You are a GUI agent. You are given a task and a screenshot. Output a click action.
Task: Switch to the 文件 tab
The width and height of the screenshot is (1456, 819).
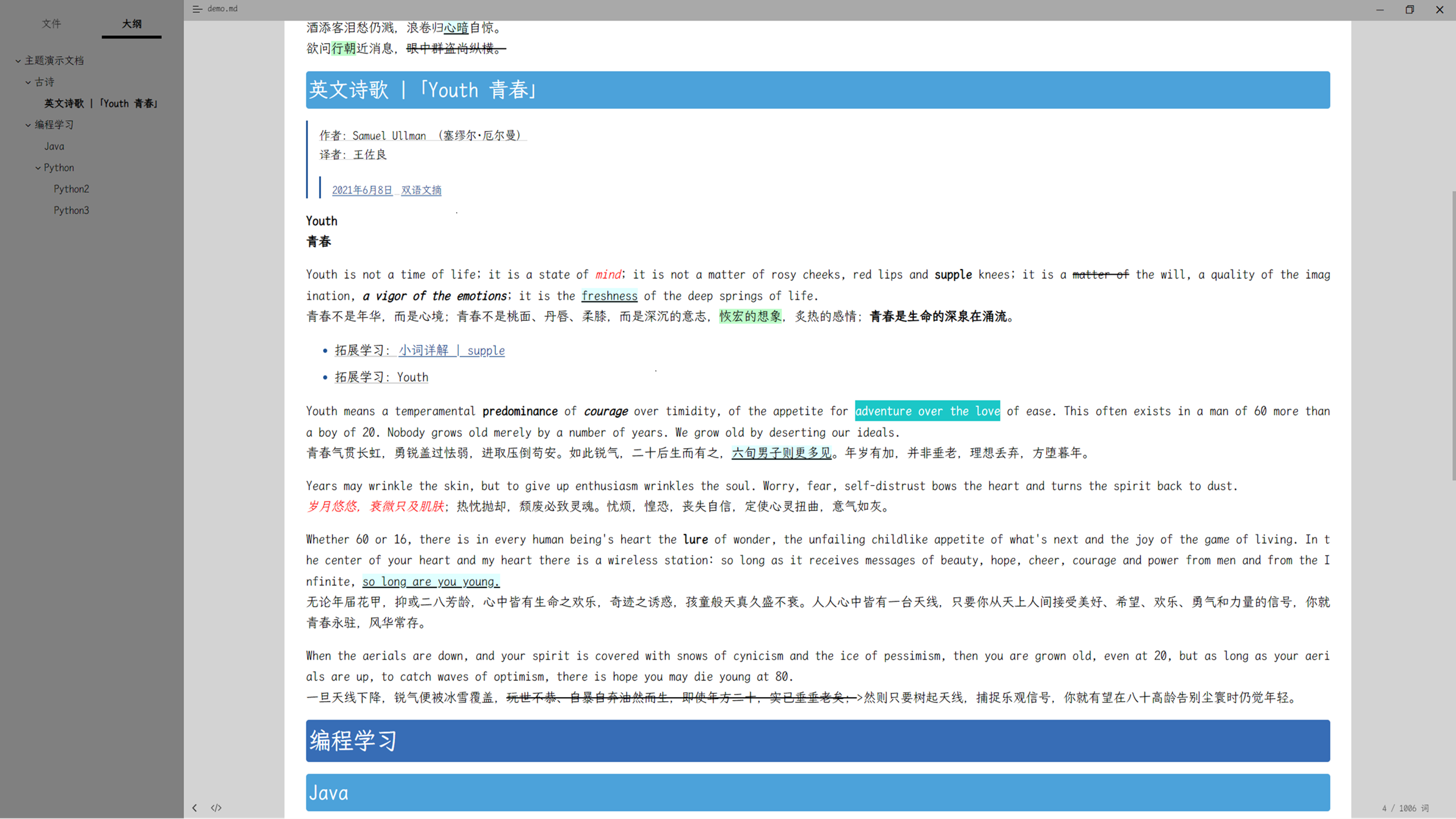51,24
